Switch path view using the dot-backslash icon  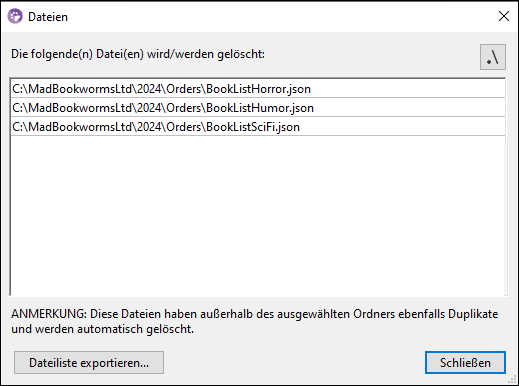tap(493, 57)
